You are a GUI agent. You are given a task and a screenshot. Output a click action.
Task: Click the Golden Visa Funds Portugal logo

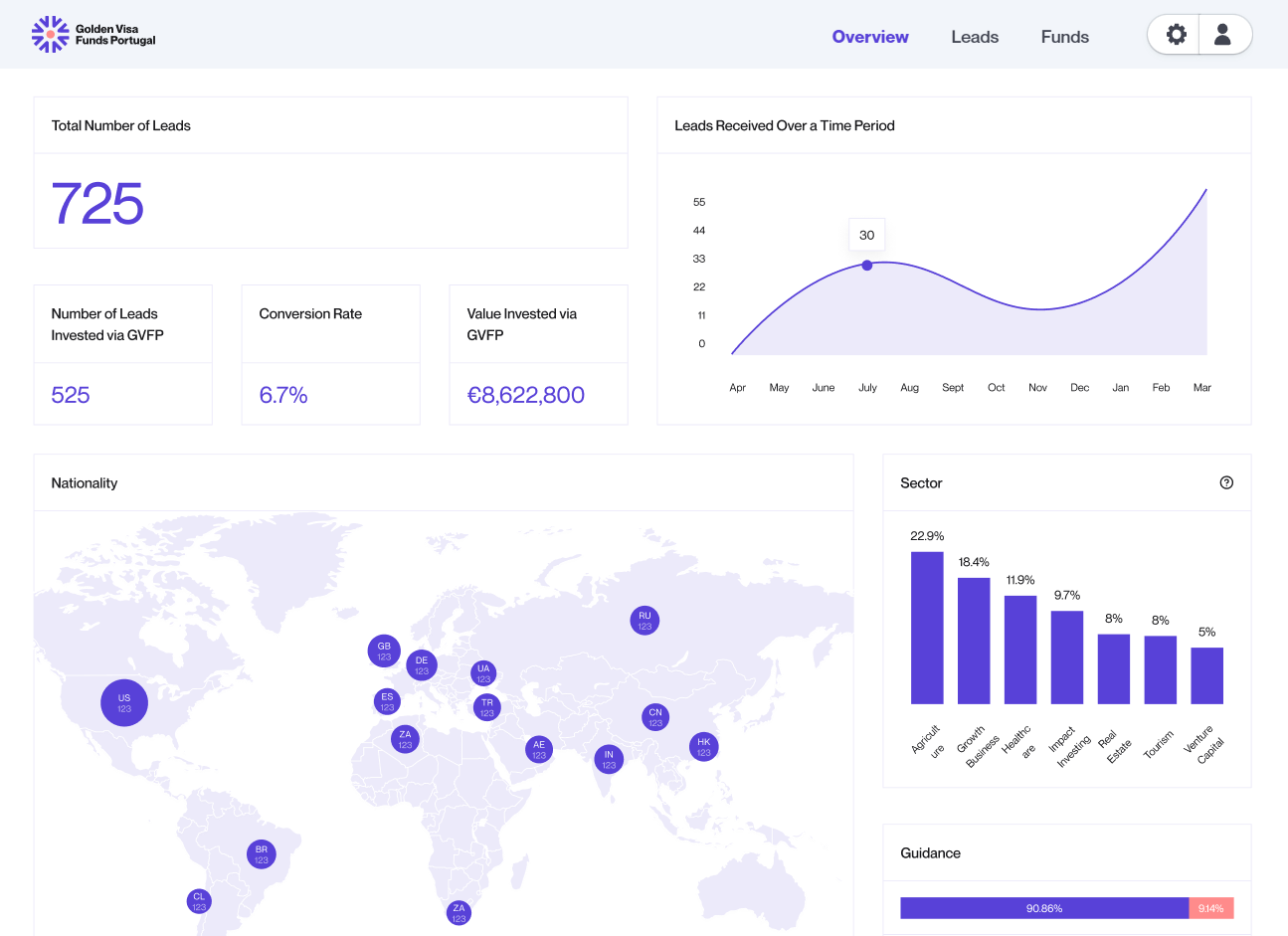(93, 35)
